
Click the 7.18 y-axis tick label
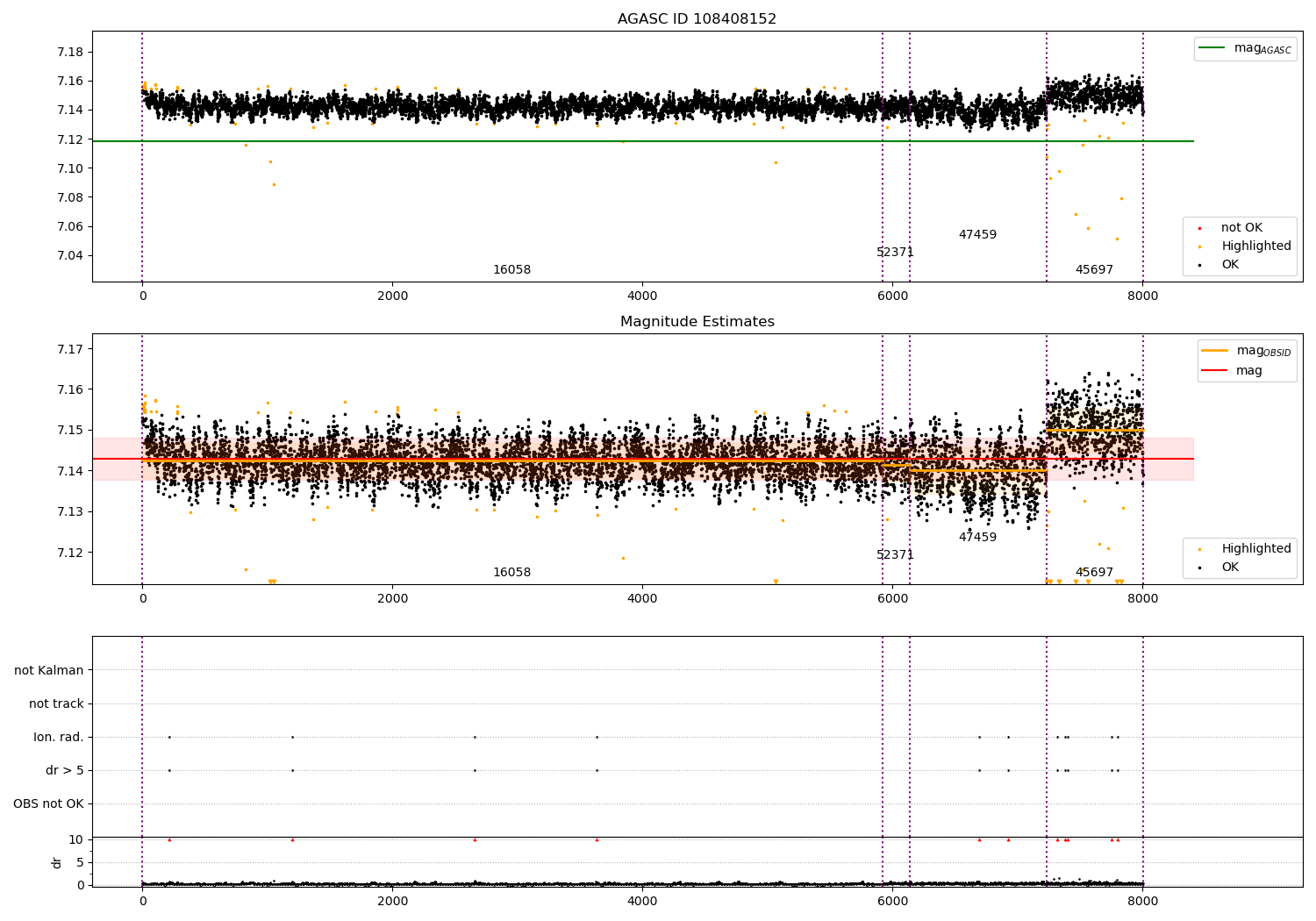tap(69, 52)
